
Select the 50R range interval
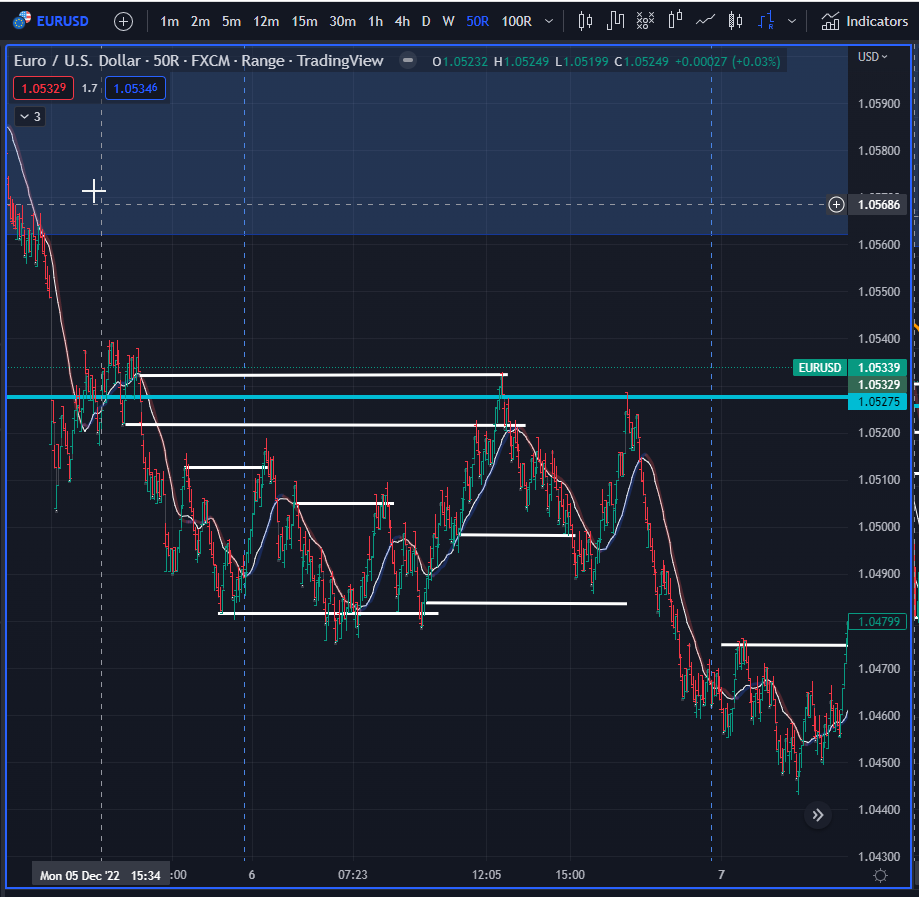point(477,22)
